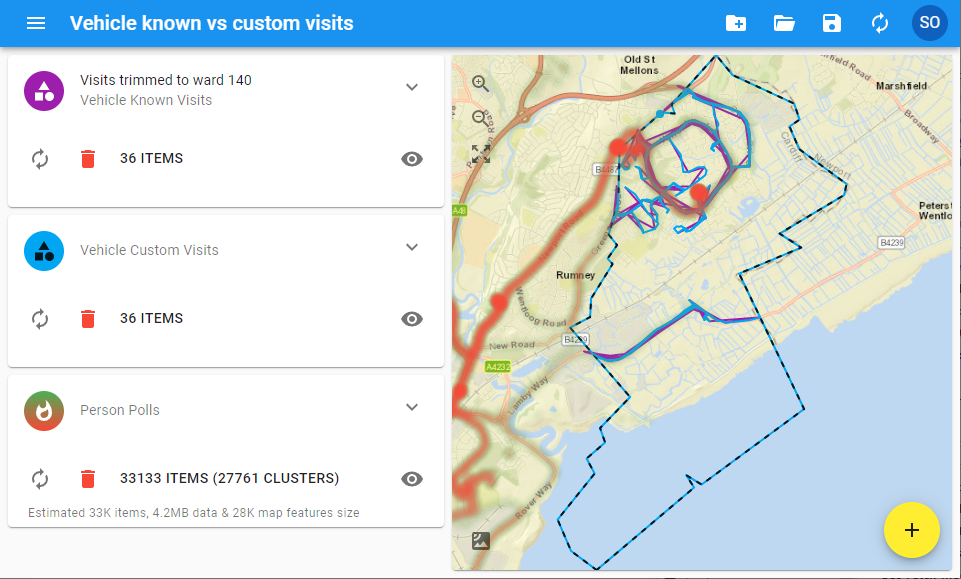The image size is (961, 579).
Task: Expand the Vehicle Custom Visits layer
Action: click(x=412, y=247)
